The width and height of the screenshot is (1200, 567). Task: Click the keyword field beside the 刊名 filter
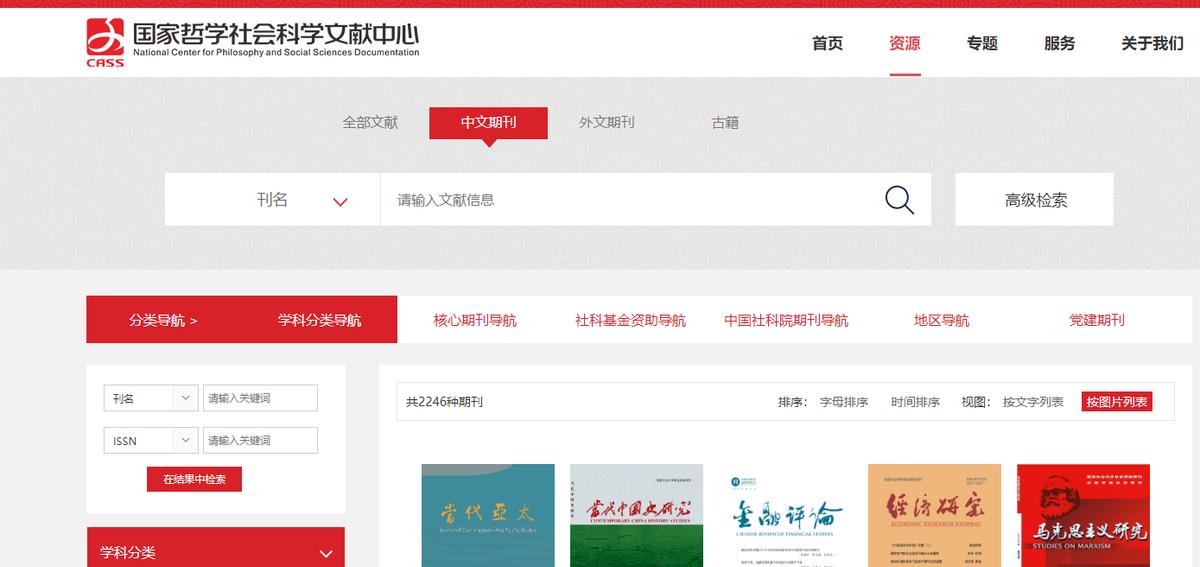click(x=260, y=398)
